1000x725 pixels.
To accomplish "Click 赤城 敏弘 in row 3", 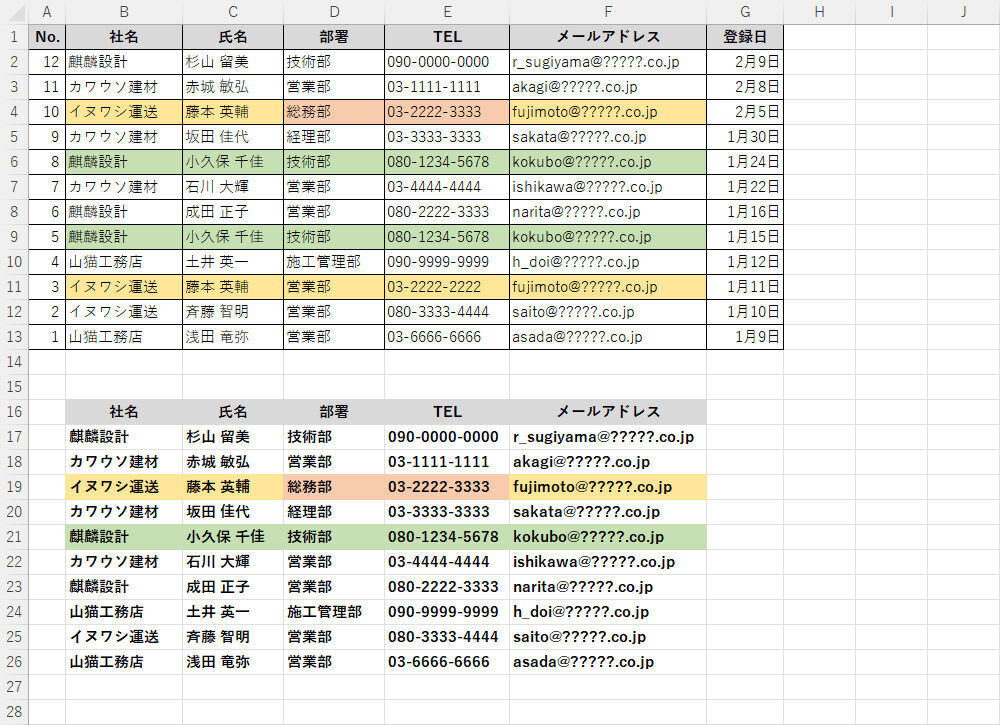I will coord(233,87).
